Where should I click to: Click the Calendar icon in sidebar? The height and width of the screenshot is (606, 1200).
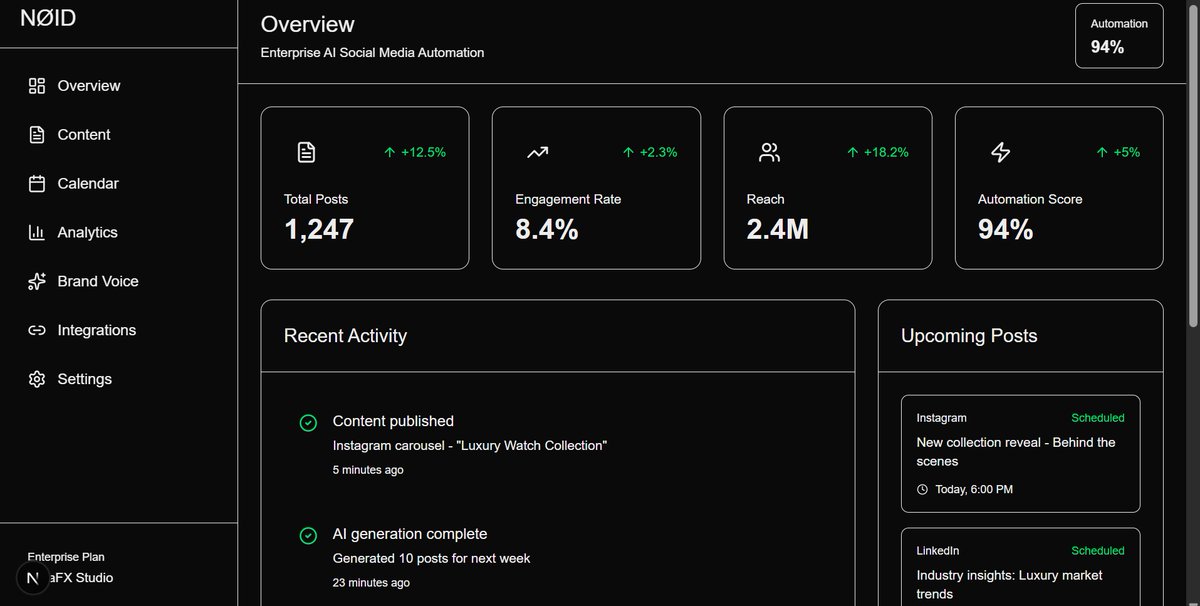[x=37, y=184]
